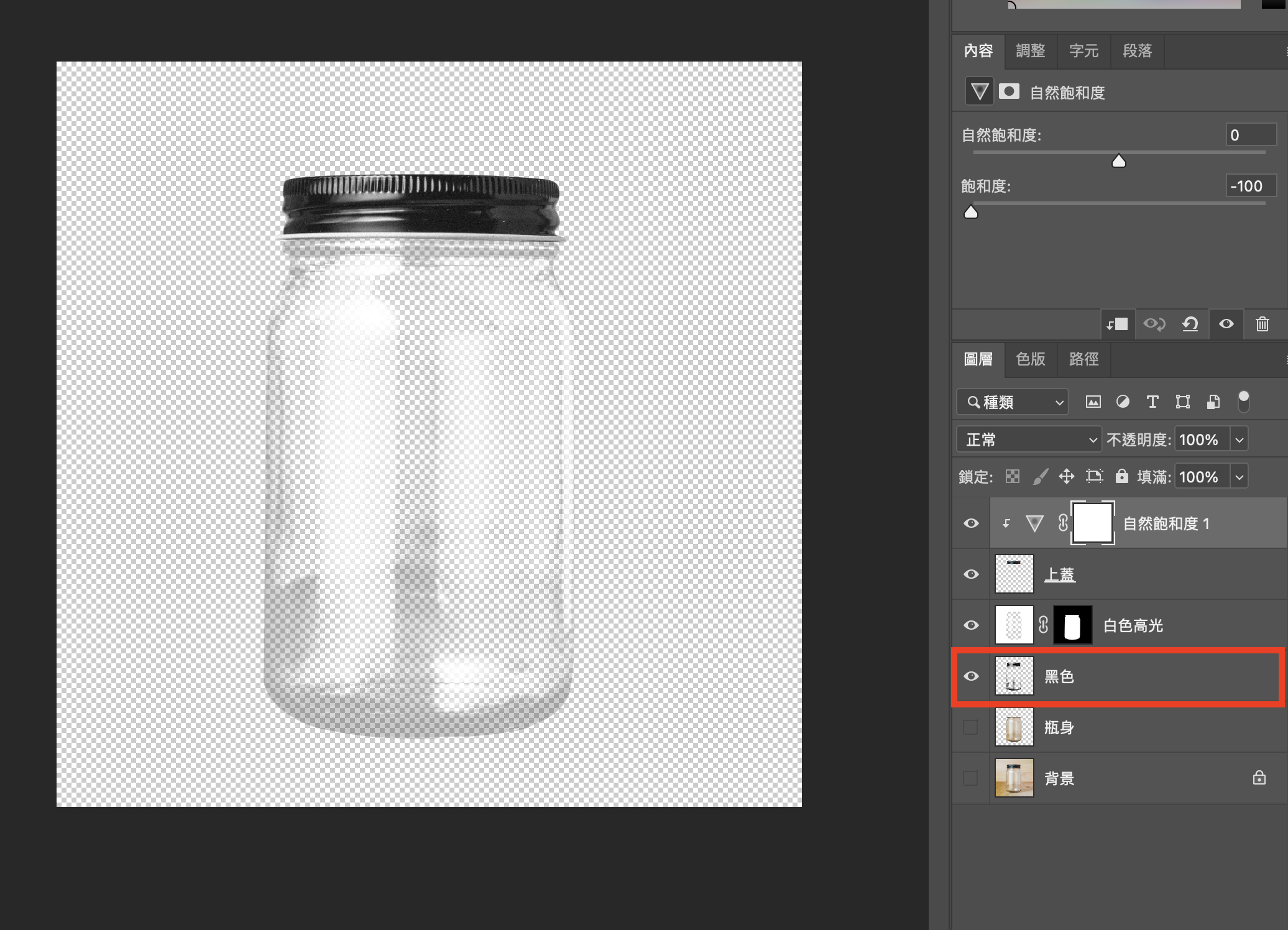This screenshot has height=930, width=1288.
Task: Select the 自然飽和度 1 layer name
Action: point(1166,523)
